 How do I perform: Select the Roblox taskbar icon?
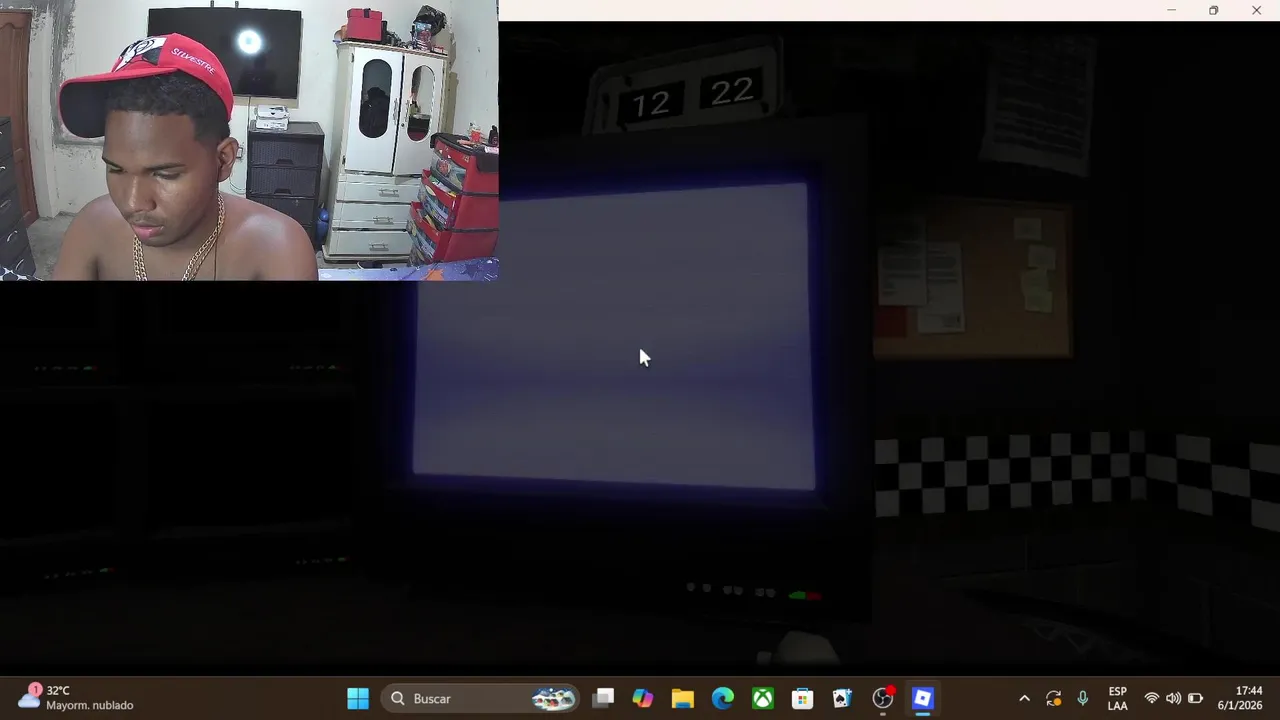[923, 698]
